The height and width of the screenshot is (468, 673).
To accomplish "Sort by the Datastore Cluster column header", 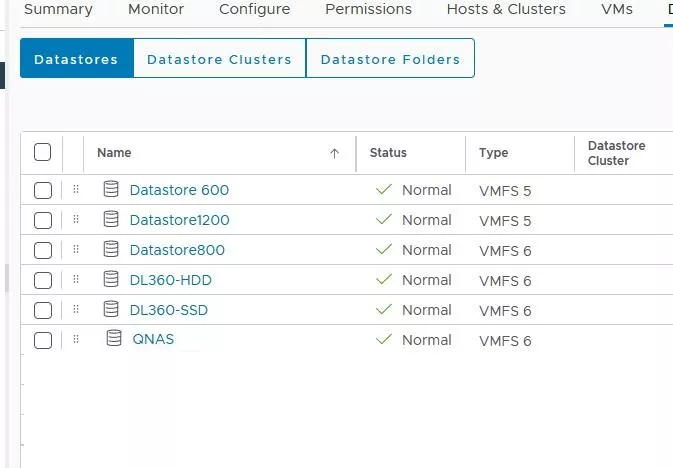I will (x=616, y=153).
